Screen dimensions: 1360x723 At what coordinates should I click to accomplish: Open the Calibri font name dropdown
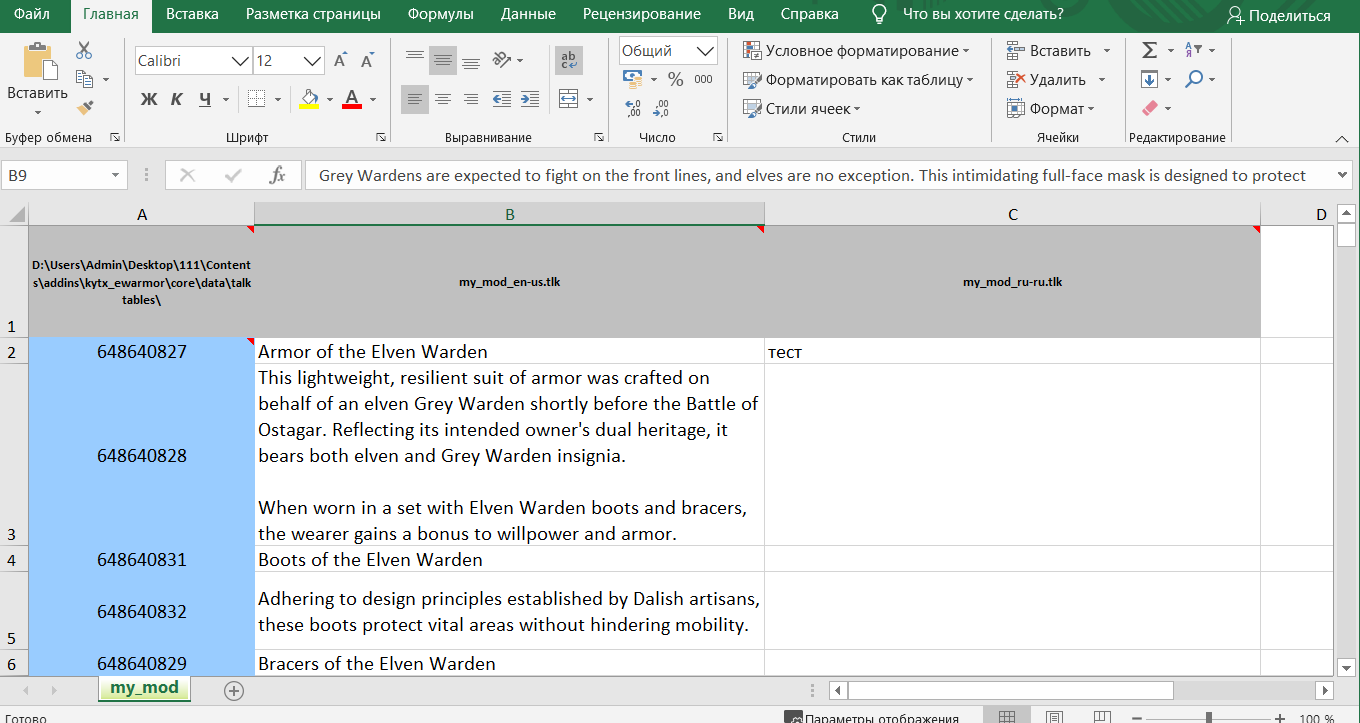240,61
